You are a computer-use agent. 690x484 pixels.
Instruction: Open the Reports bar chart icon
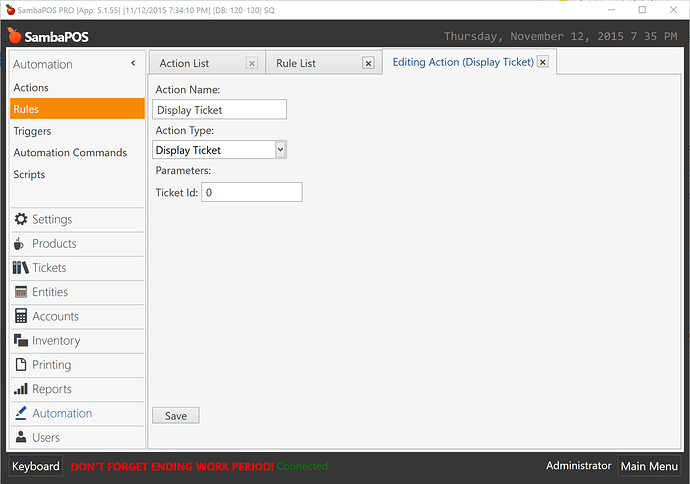[x=21, y=389]
